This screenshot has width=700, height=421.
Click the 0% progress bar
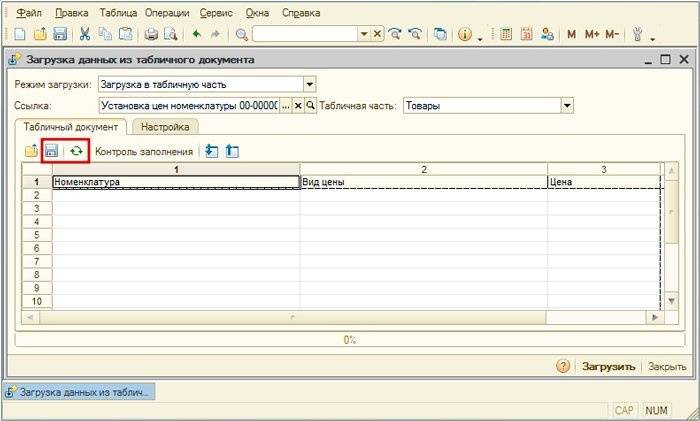pyautogui.click(x=350, y=340)
